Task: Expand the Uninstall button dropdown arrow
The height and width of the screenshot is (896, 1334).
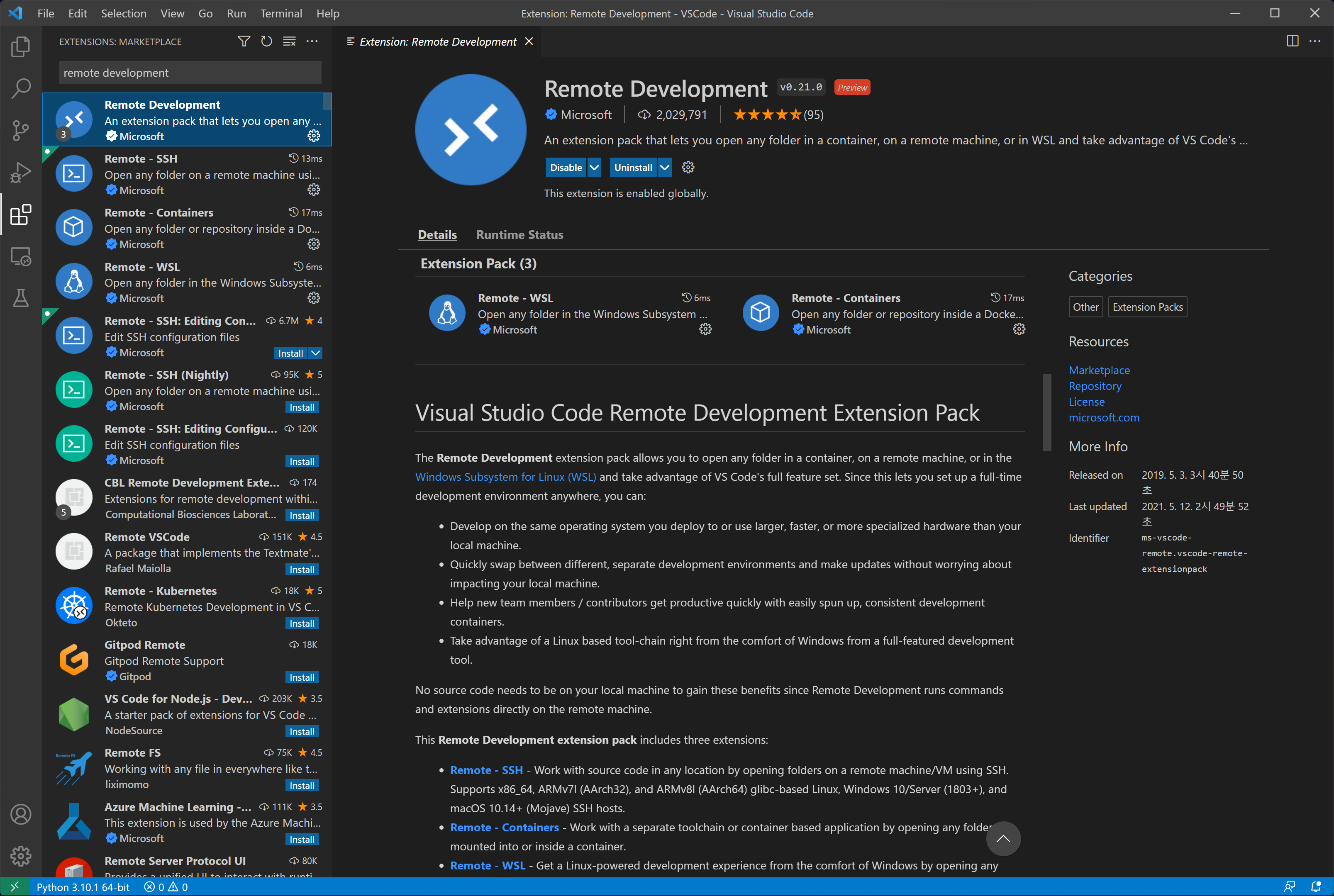Action: tap(664, 168)
